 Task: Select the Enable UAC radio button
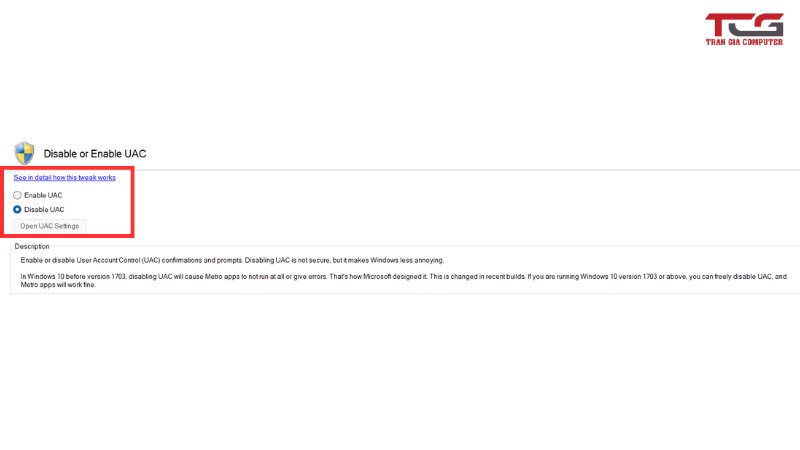tap(17, 194)
